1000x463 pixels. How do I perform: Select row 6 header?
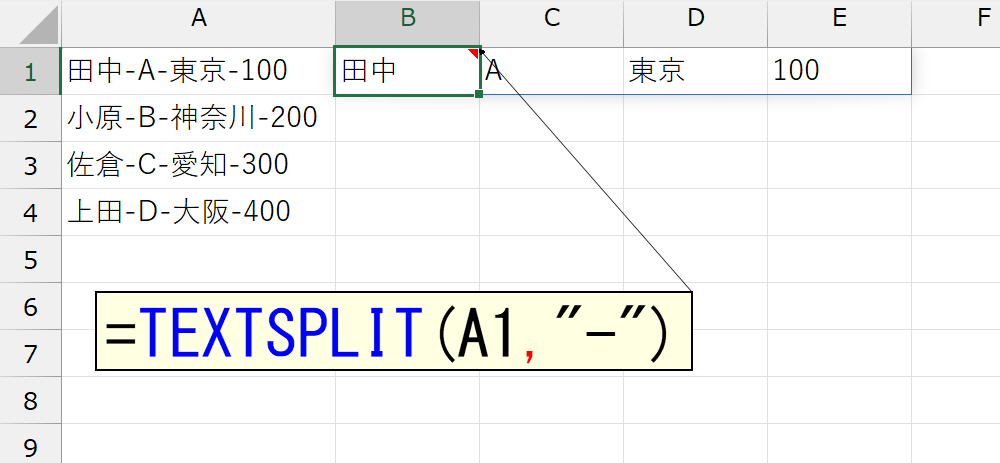click(31, 306)
